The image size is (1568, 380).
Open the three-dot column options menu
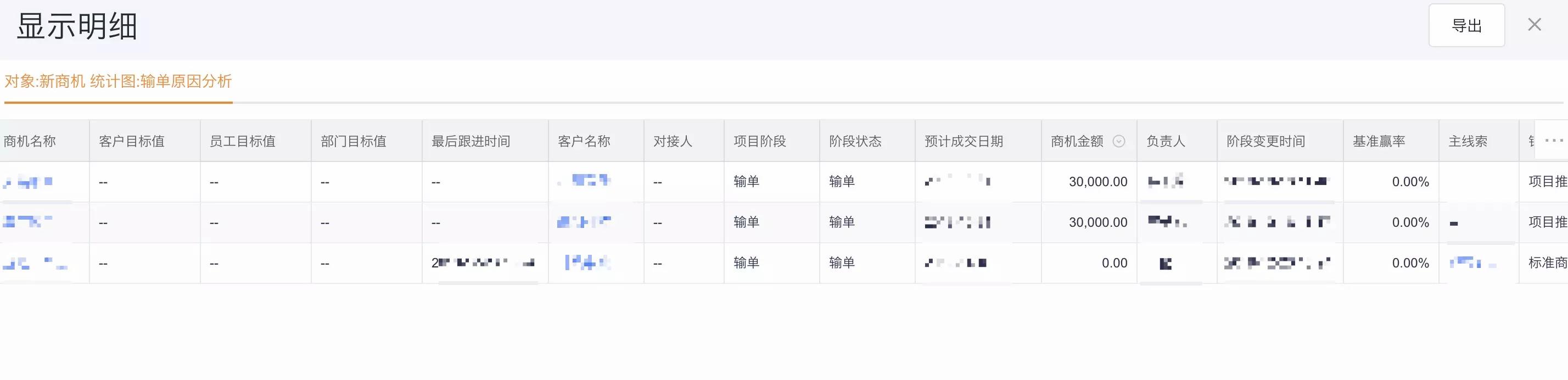pyautogui.click(x=1553, y=141)
